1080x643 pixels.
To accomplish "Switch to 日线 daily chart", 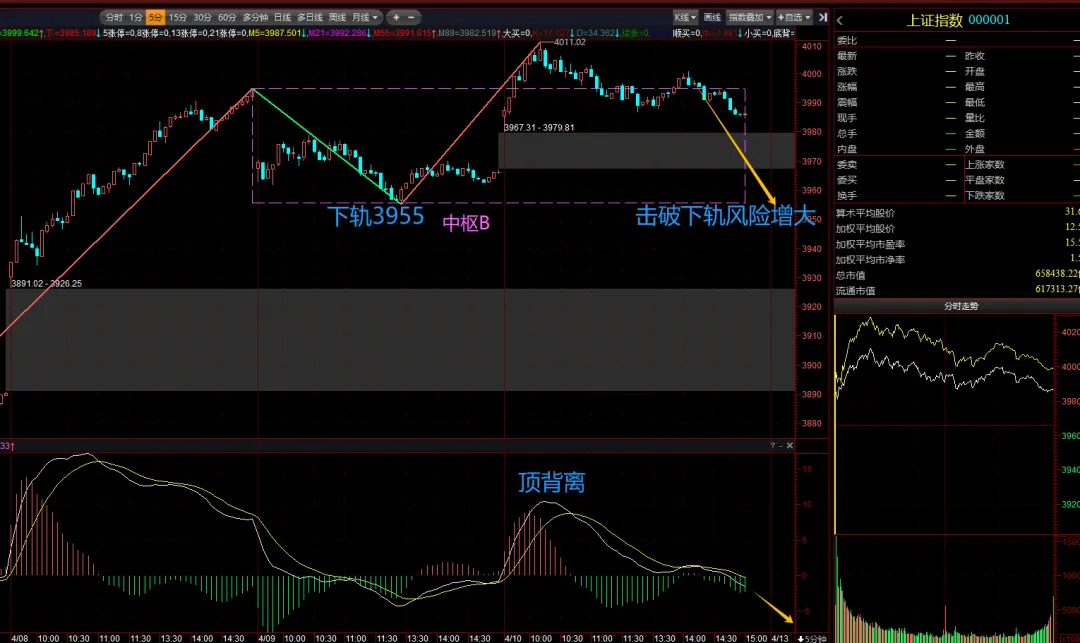I will coord(282,17).
